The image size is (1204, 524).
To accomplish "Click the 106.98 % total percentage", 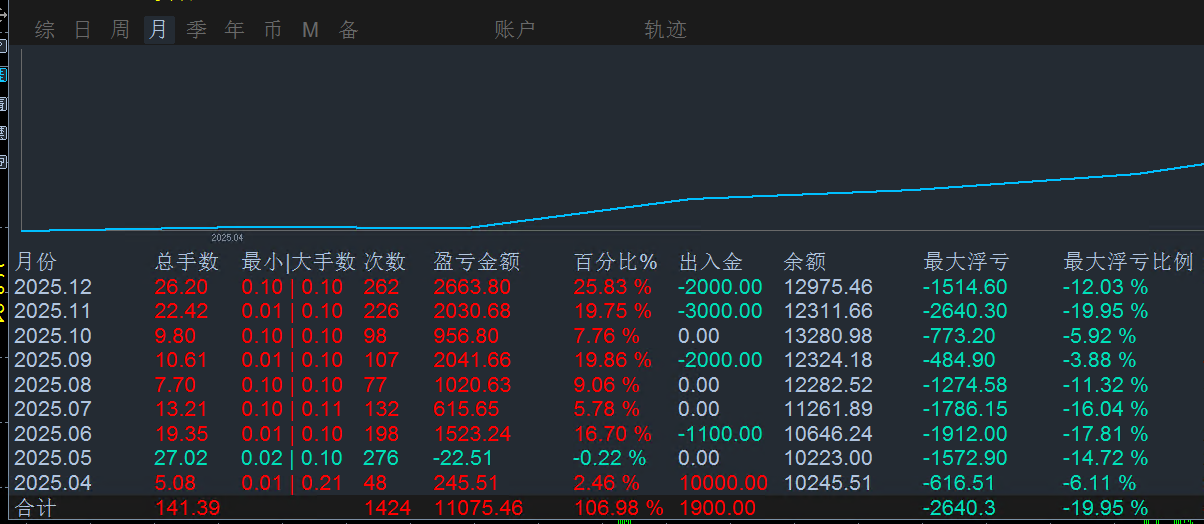I will [x=619, y=508].
